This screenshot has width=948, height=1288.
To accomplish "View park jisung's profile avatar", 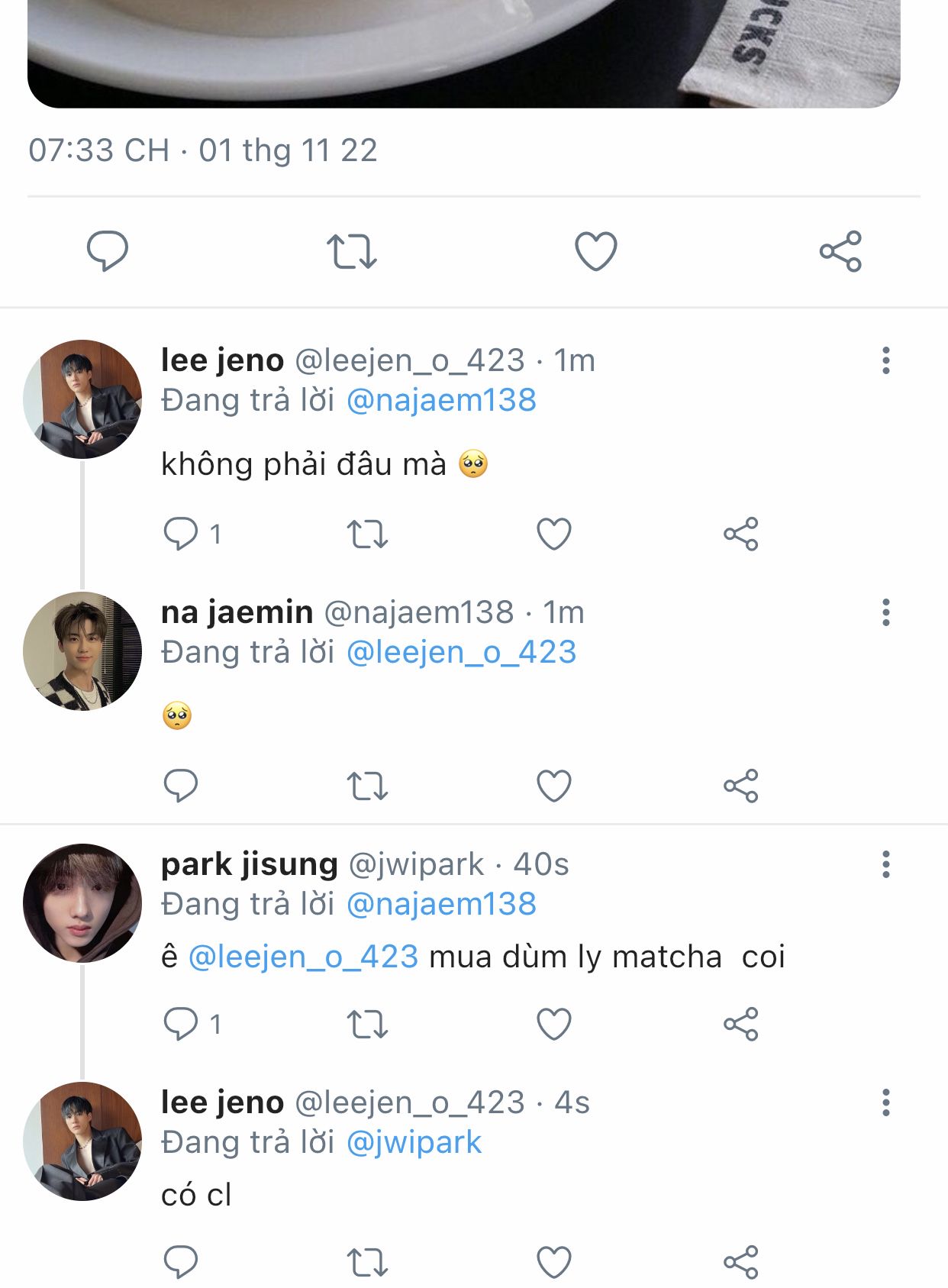I will click(82, 902).
